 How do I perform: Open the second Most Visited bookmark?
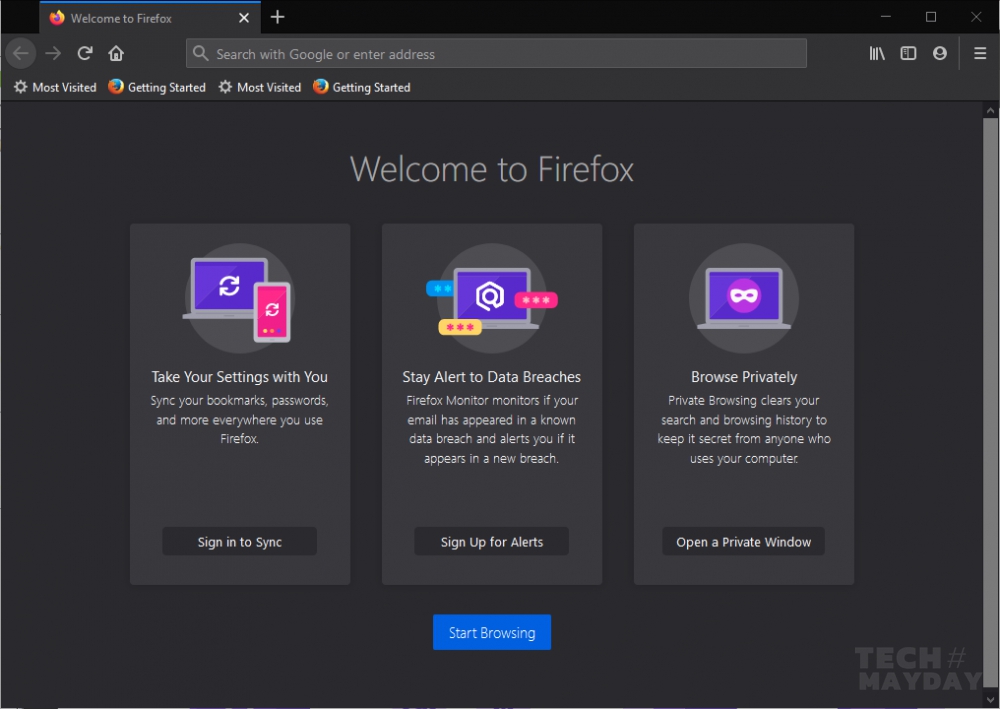260,87
